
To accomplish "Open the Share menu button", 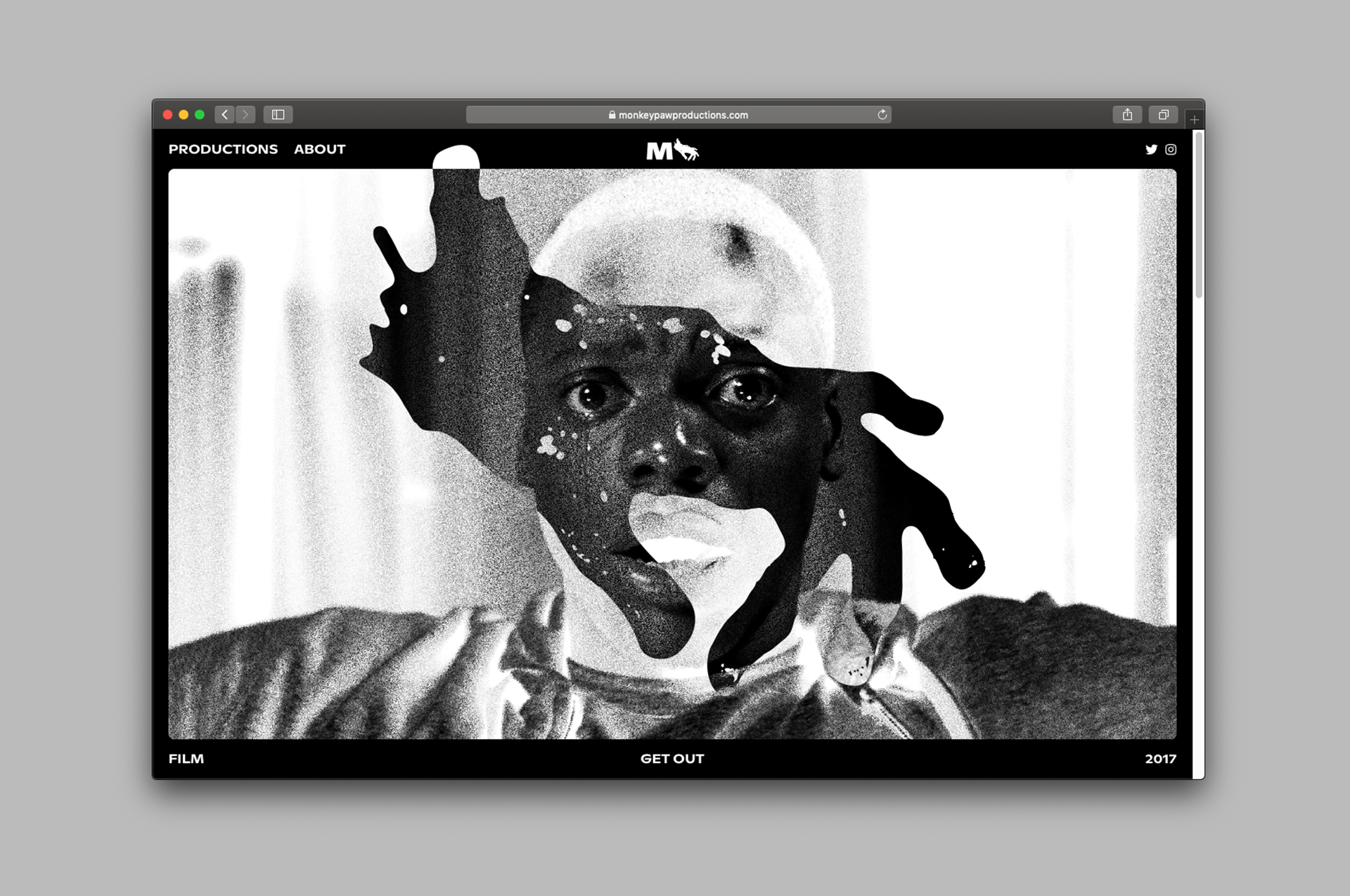I will (x=1127, y=115).
